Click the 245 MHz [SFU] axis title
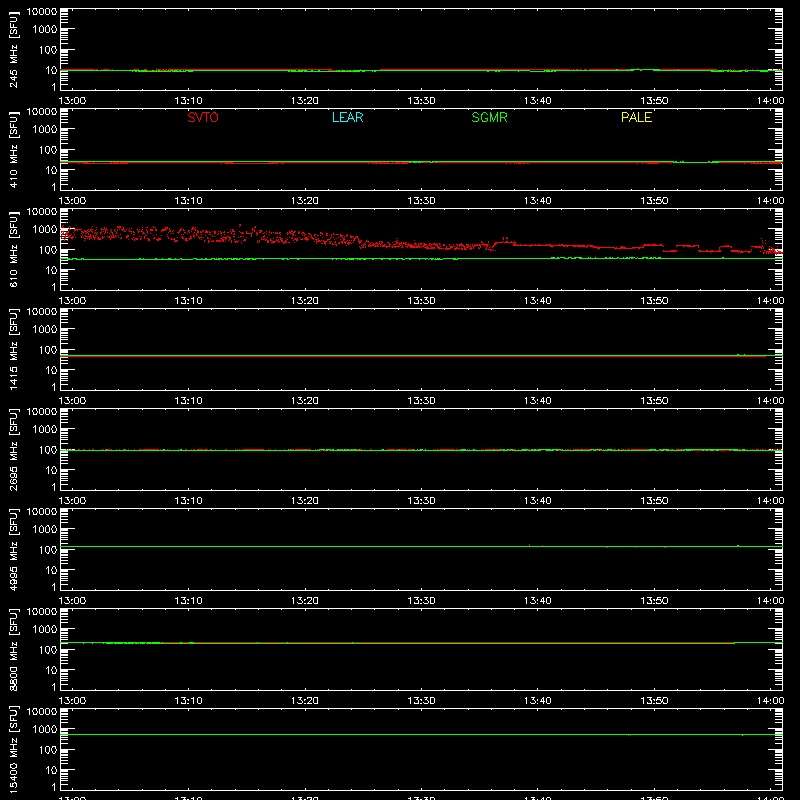 pyautogui.click(x=14, y=49)
